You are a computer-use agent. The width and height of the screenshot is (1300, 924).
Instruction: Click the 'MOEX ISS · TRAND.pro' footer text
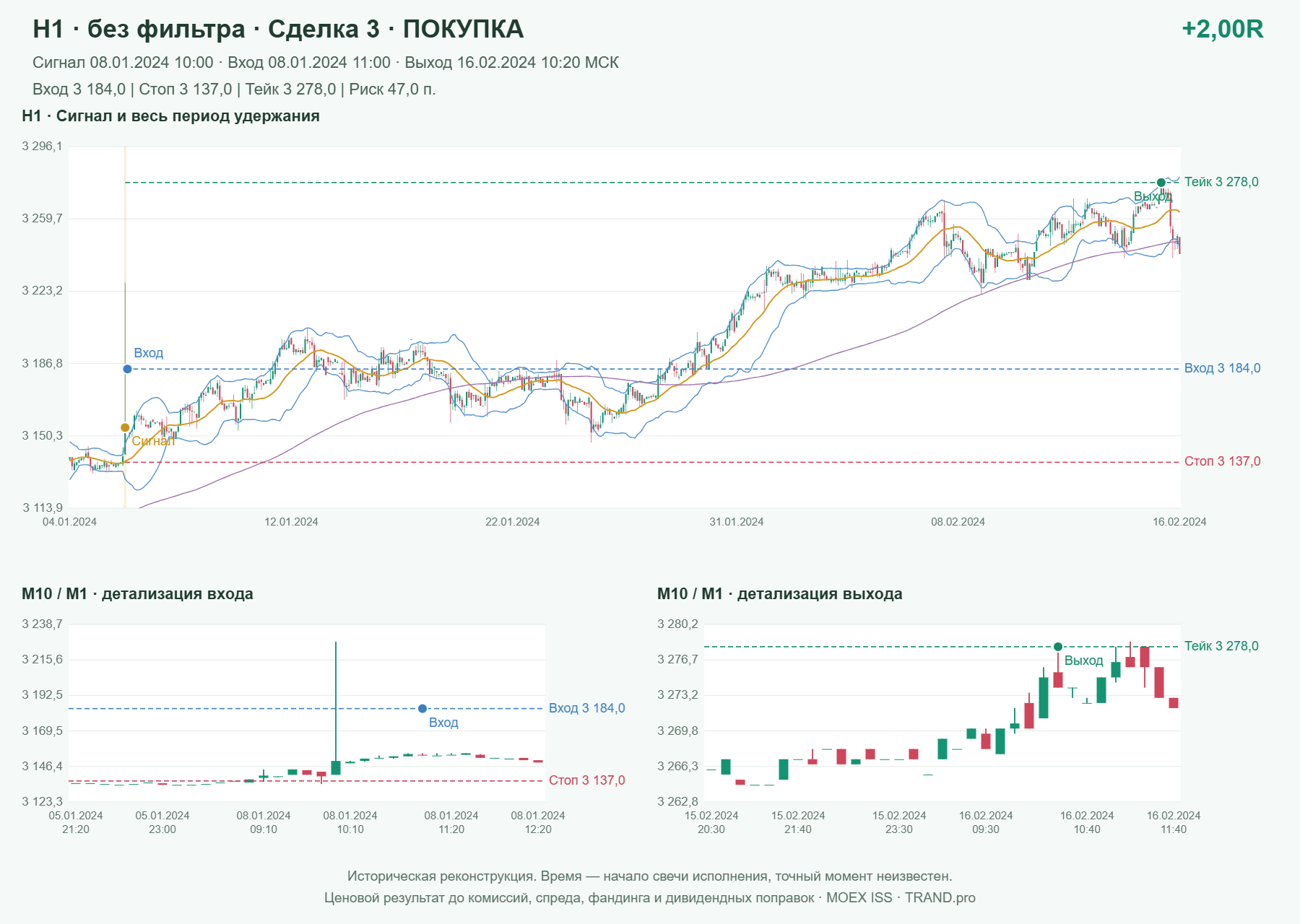click(901, 898)
